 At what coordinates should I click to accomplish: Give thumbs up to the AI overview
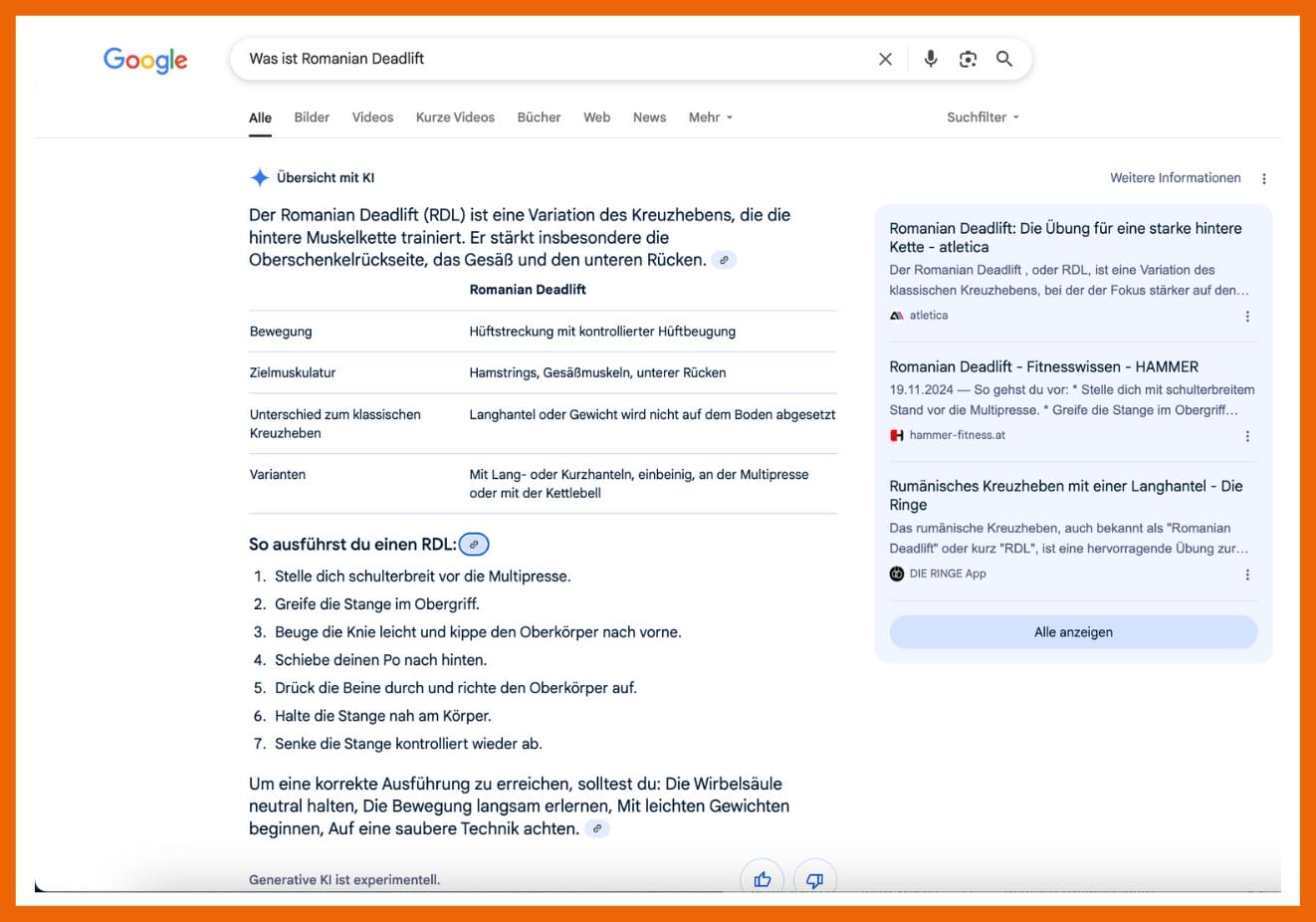coord(762,880)
